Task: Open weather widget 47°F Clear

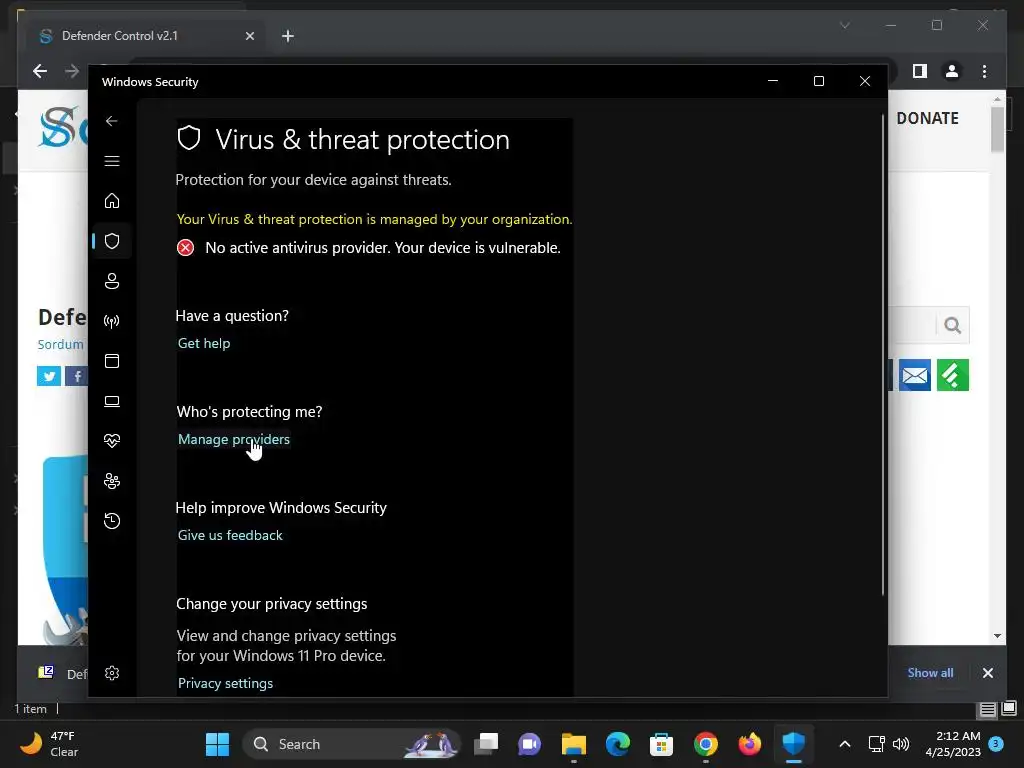Action: point(49,744)
